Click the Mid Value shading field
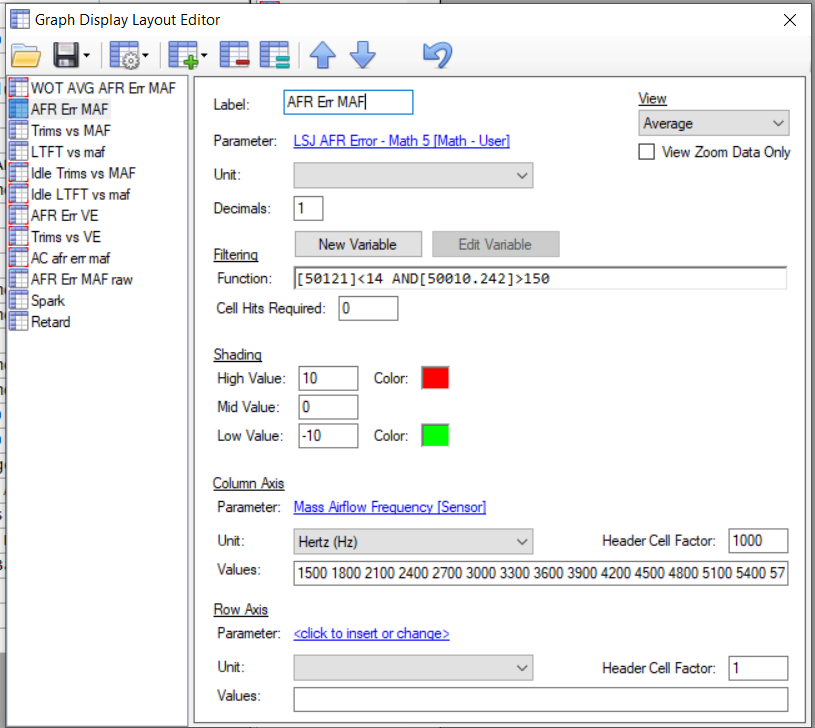Screen dimensions: 815x728 coord(328,407)
